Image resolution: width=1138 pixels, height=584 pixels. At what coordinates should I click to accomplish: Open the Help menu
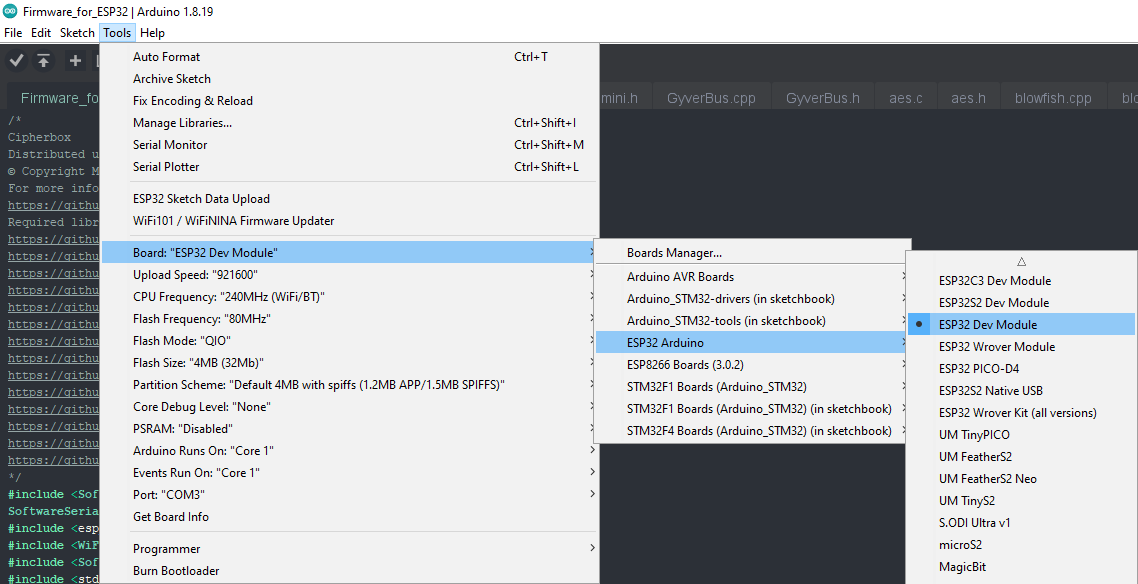coord(152,33)
